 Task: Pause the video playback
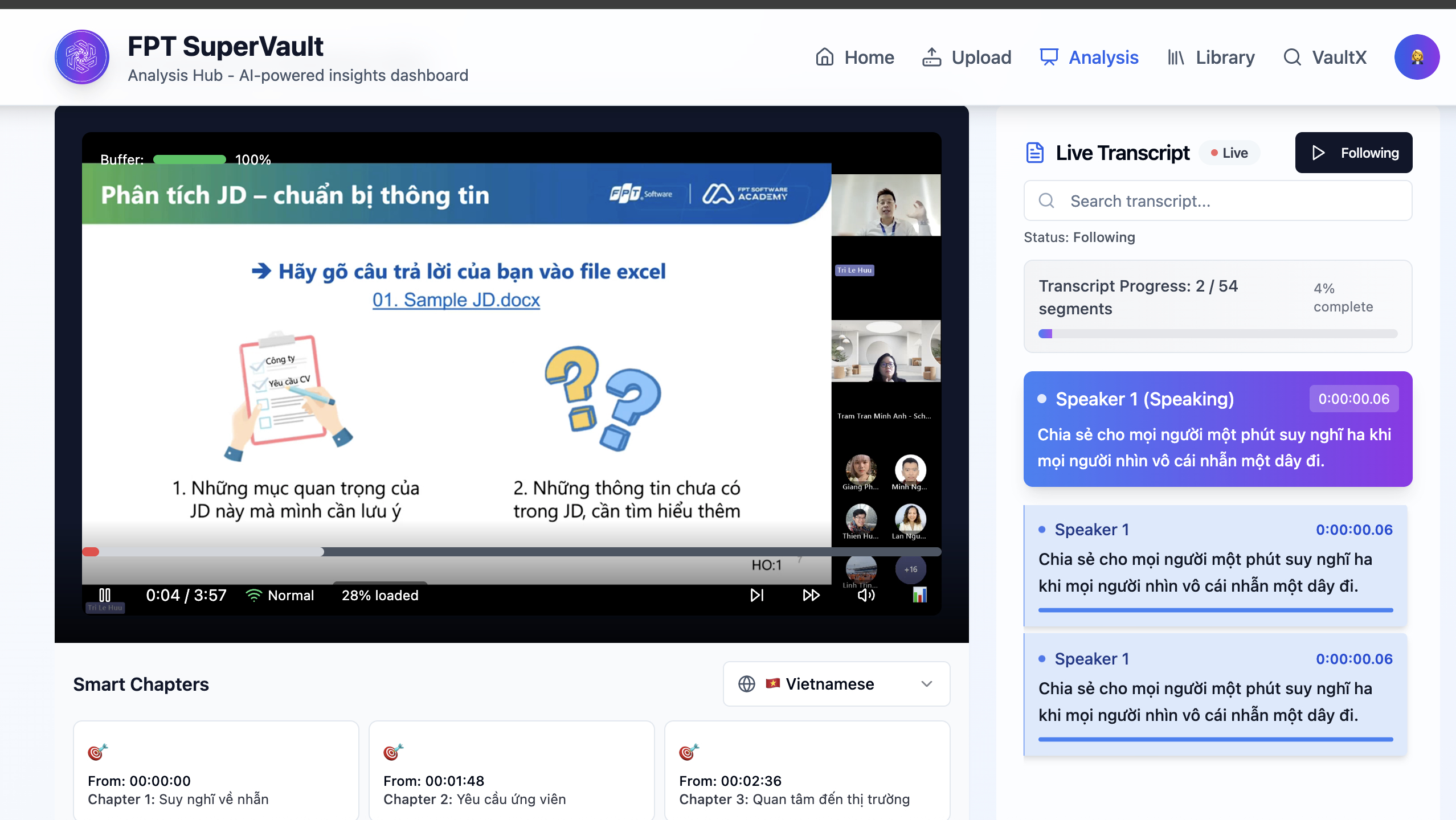[x=105, y=595]
